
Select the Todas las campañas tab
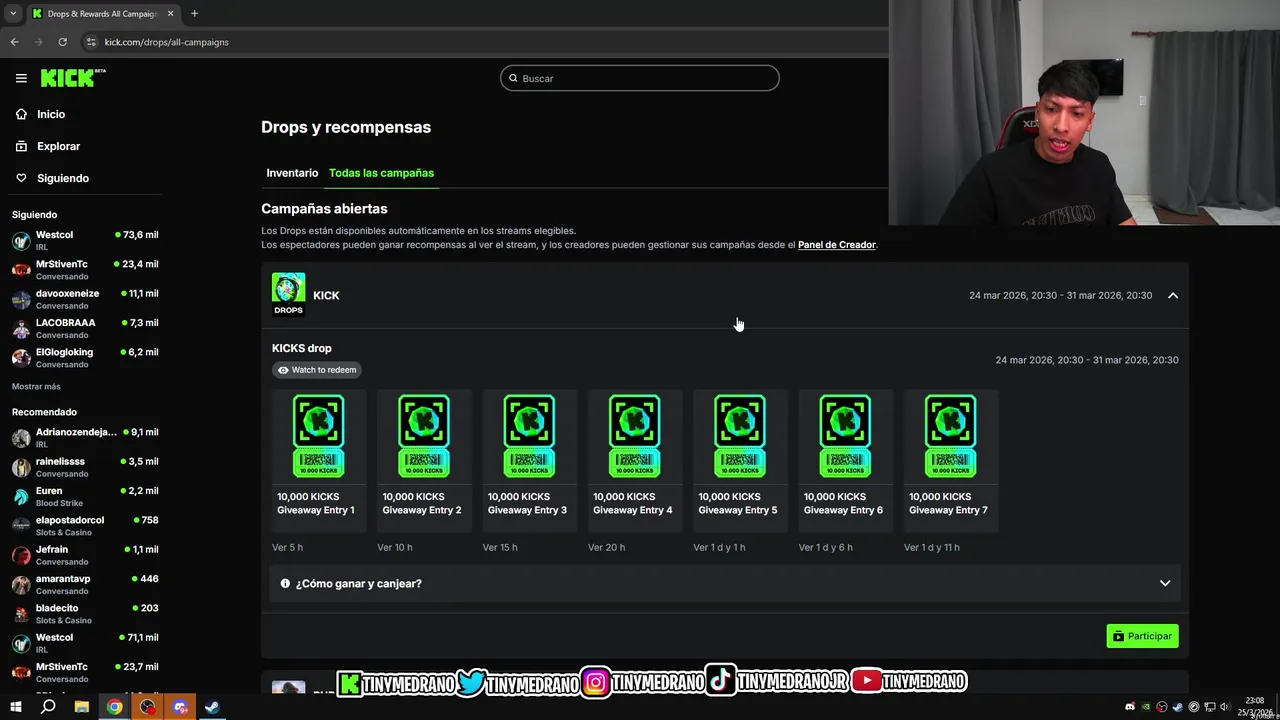coord(381,173)
